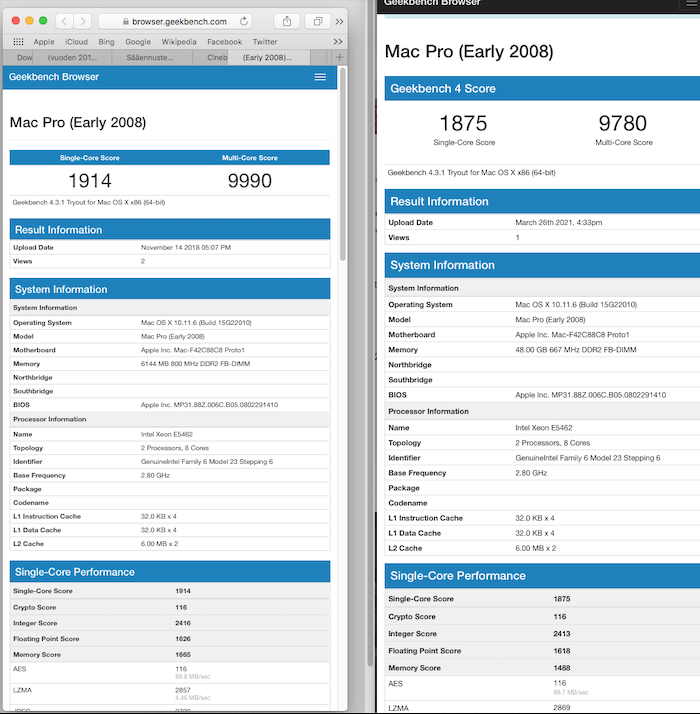Click Safari's forward arrow button
700x714 pixels.
tap(82, 21)
